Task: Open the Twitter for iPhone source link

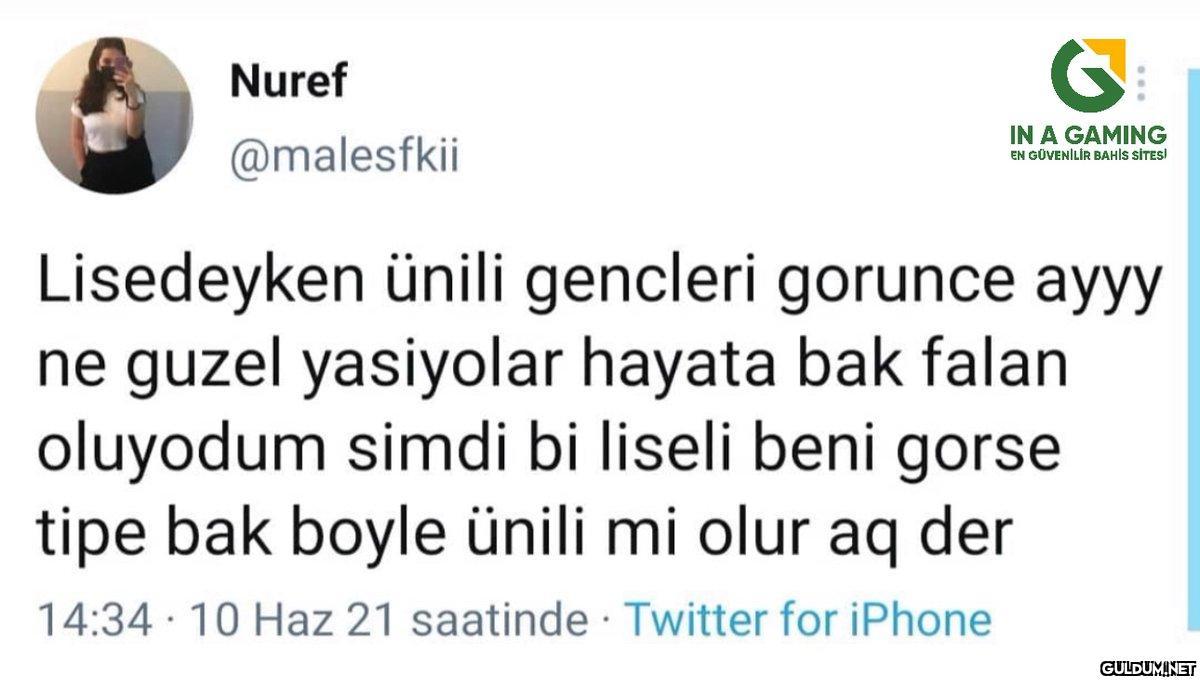Action: (807, 619)
